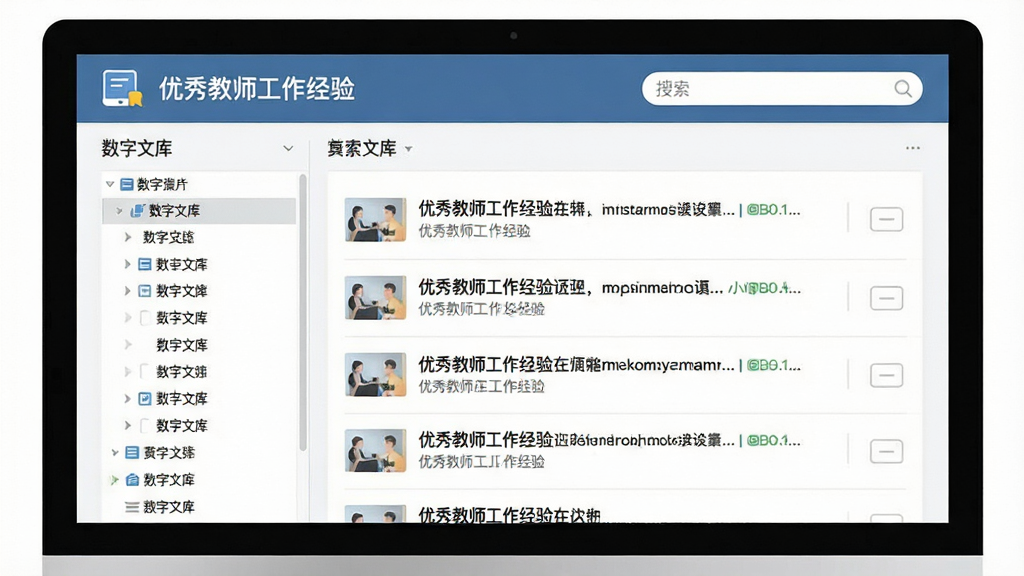Open the three-dot more options menu

(x=912, y=148)
